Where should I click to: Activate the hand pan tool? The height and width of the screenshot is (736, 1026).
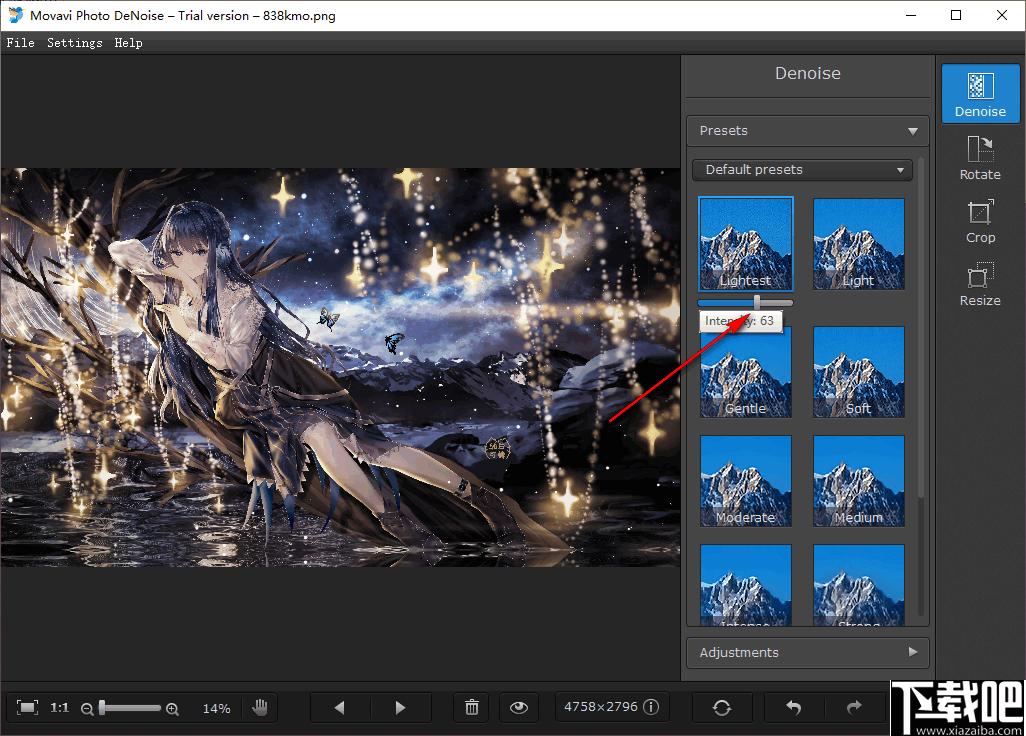(260, 707)
